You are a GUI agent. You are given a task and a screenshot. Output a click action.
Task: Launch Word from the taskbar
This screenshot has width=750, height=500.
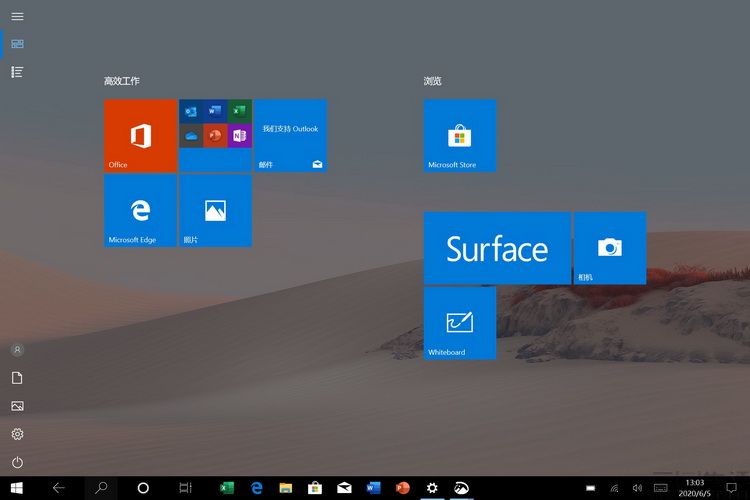coord(374,488)
